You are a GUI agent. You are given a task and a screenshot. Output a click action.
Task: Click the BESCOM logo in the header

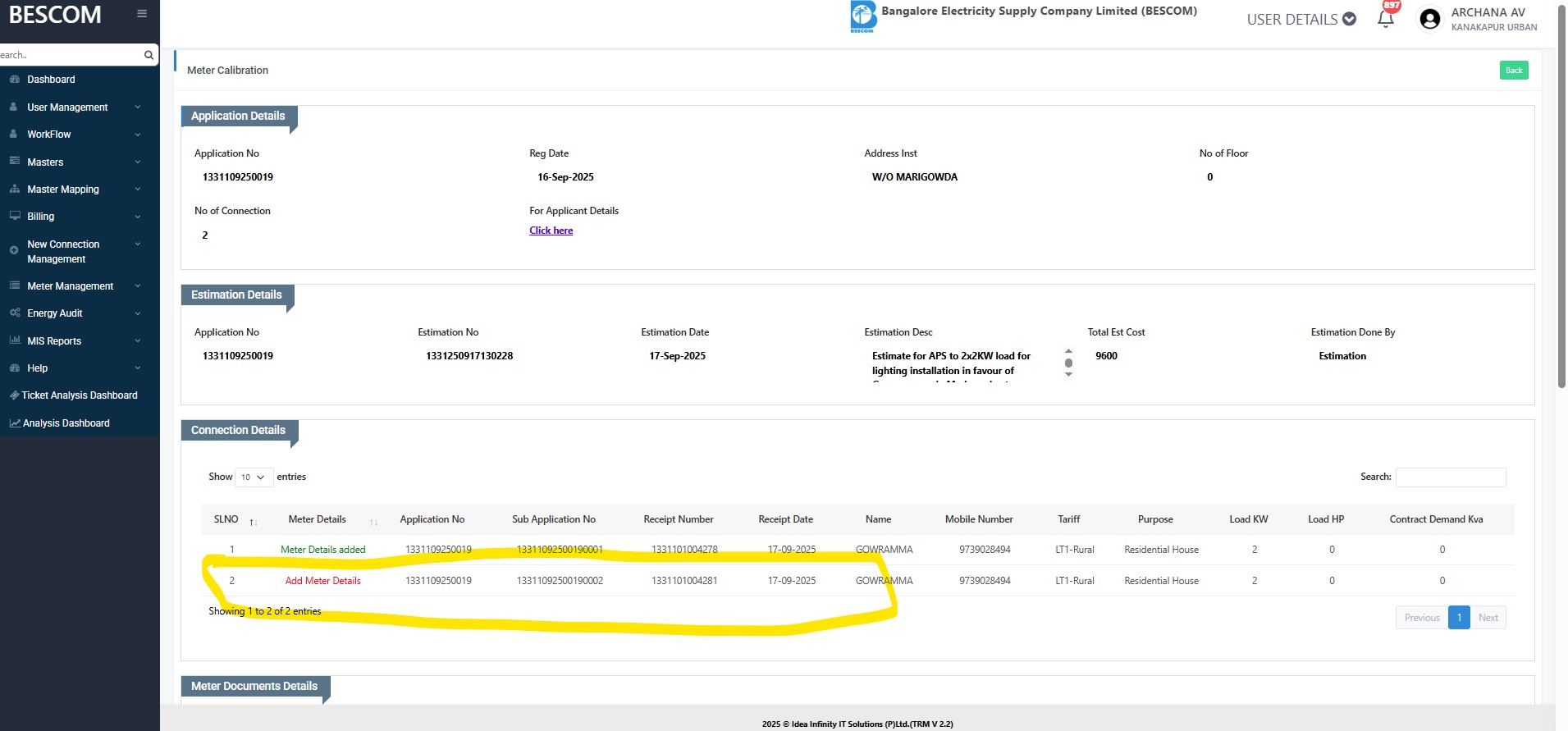tap(862, 16)
